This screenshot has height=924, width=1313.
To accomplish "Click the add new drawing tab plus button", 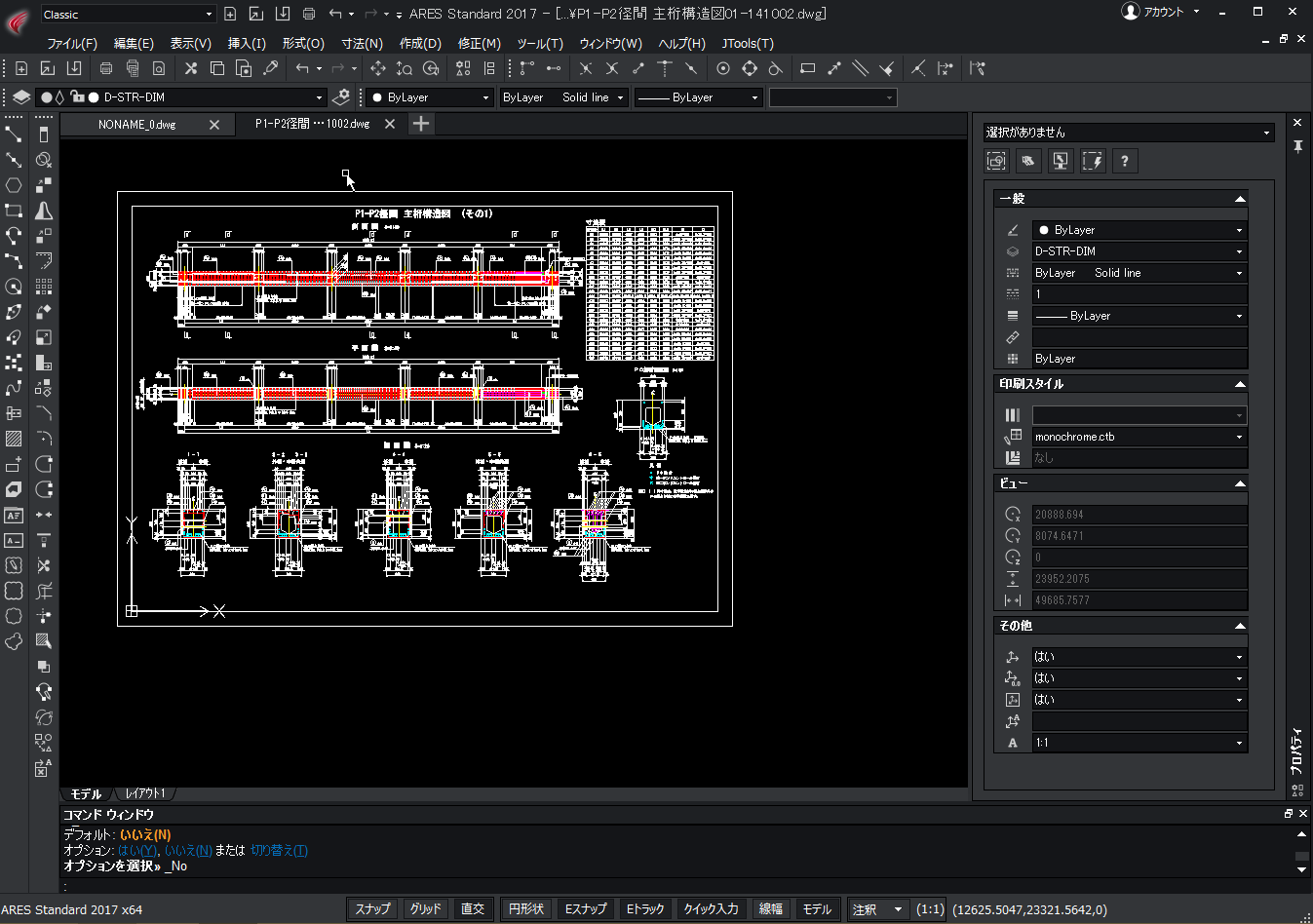I will pyautogui.click(x=421, y=124).
